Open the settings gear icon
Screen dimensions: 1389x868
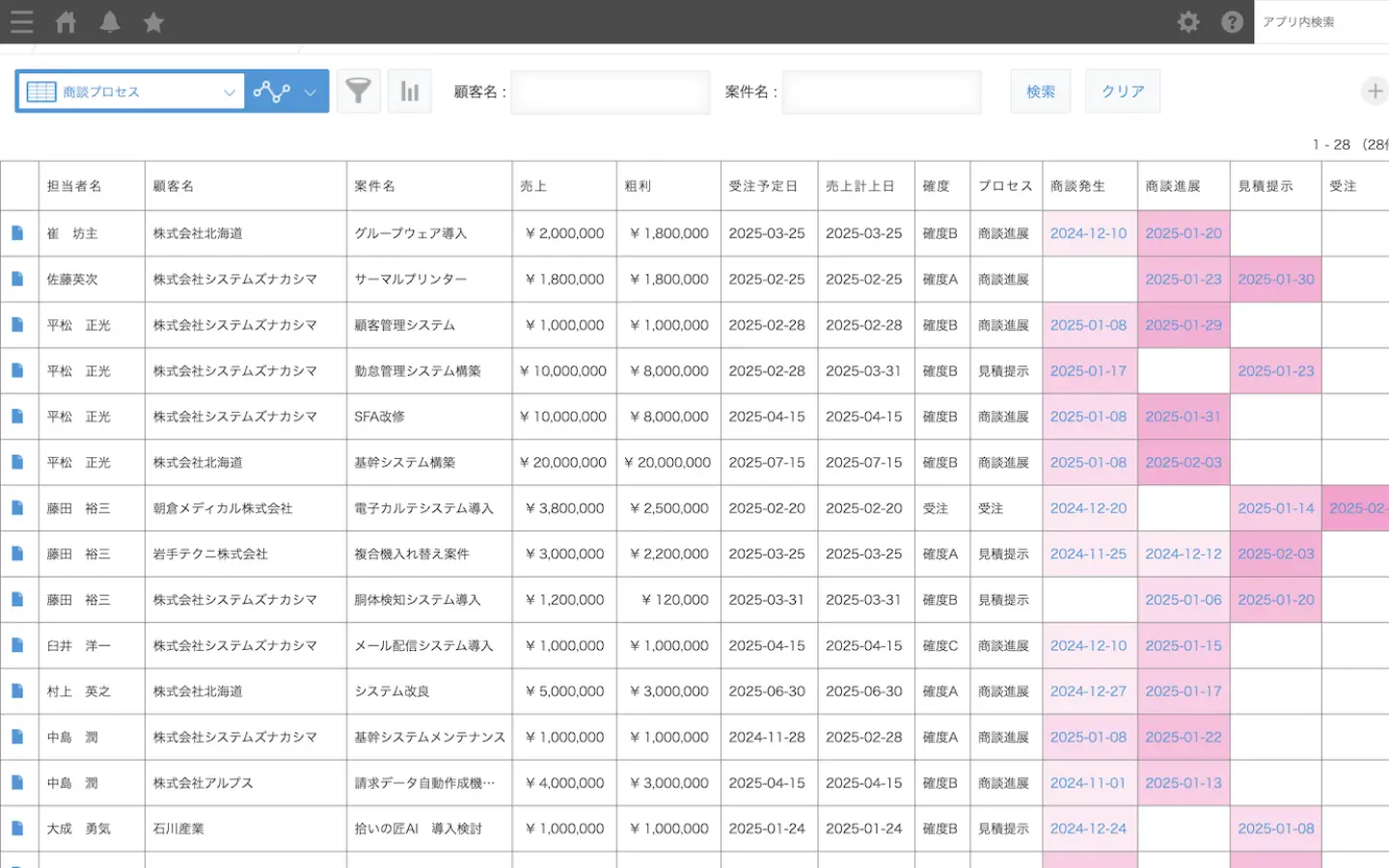click(1188, 21)
